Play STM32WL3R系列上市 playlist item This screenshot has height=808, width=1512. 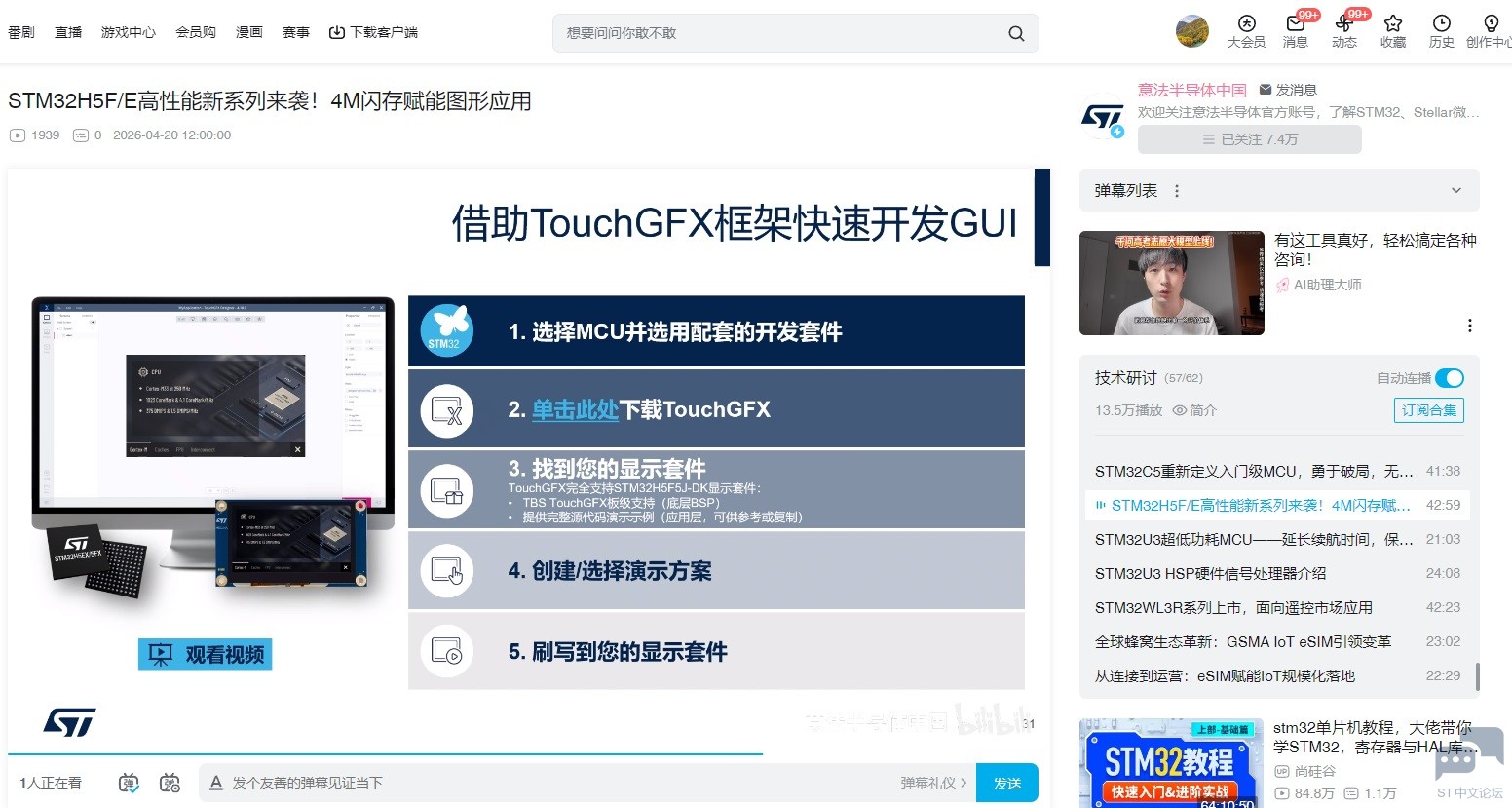(x=1277, y=607)
